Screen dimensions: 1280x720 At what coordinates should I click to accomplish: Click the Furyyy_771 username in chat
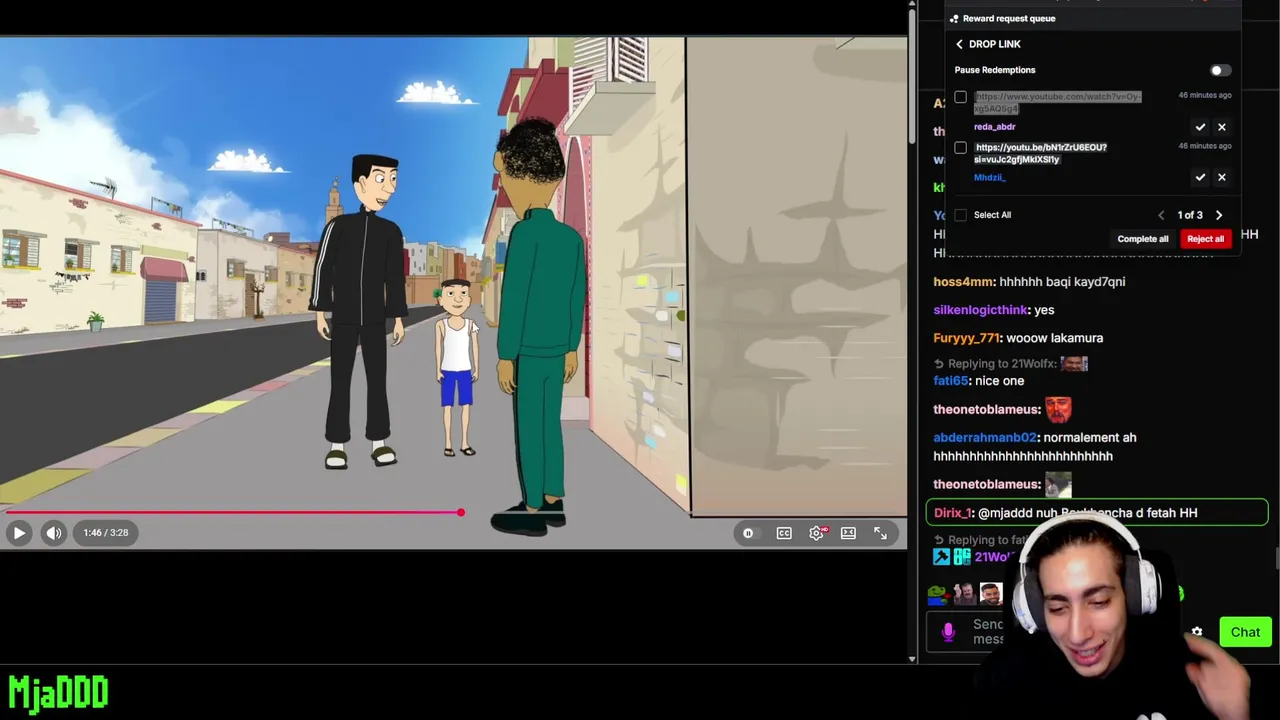coord(966,338)
